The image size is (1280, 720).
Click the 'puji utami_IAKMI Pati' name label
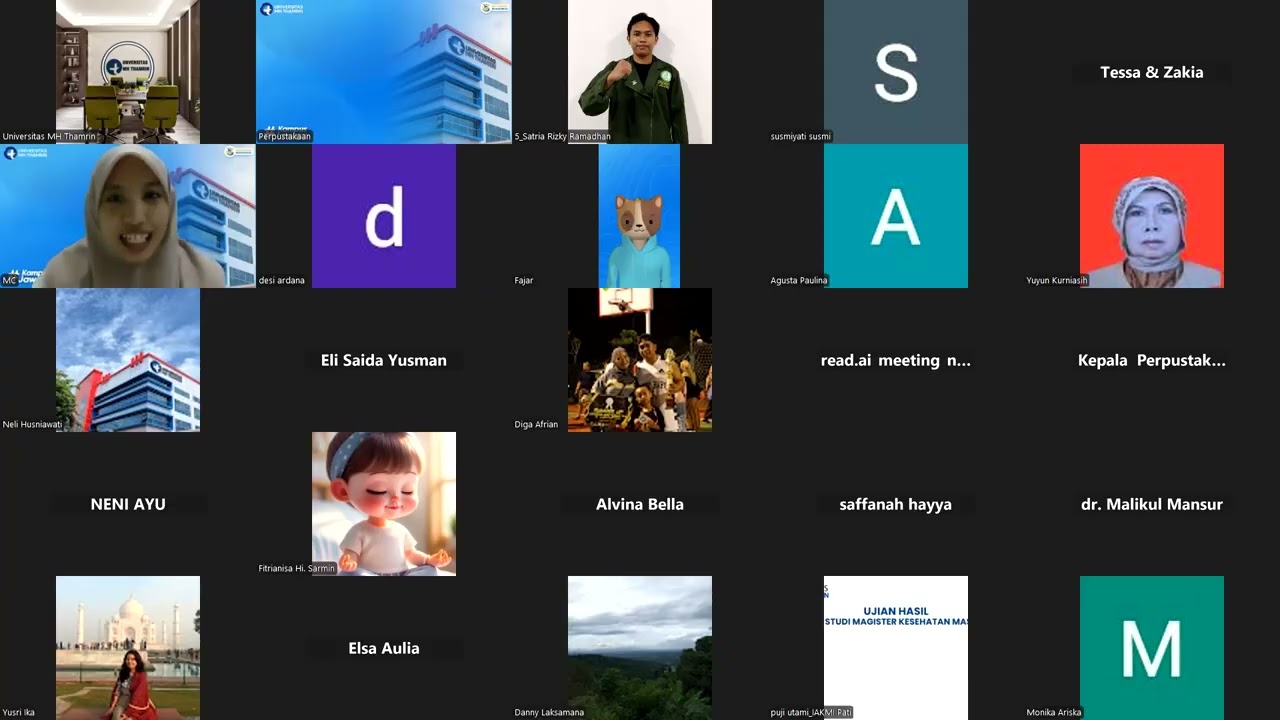tap(811, 712)
